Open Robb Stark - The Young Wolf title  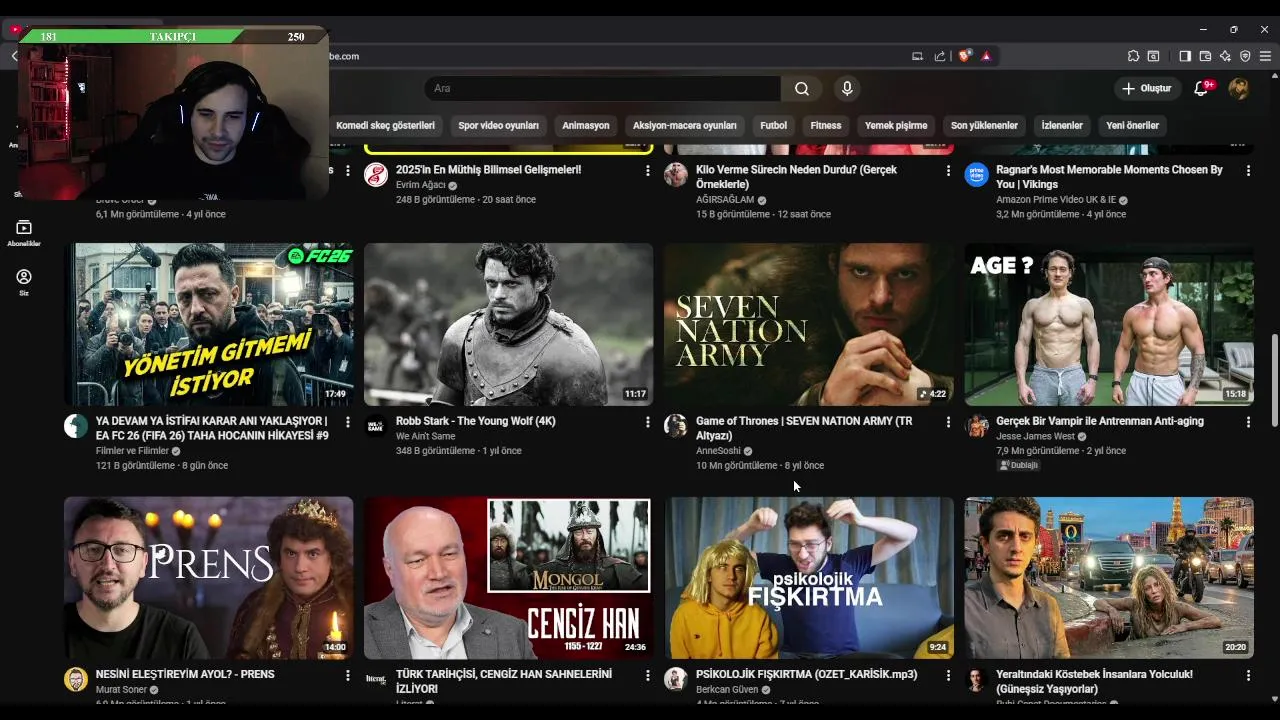[x=476, y=421]
